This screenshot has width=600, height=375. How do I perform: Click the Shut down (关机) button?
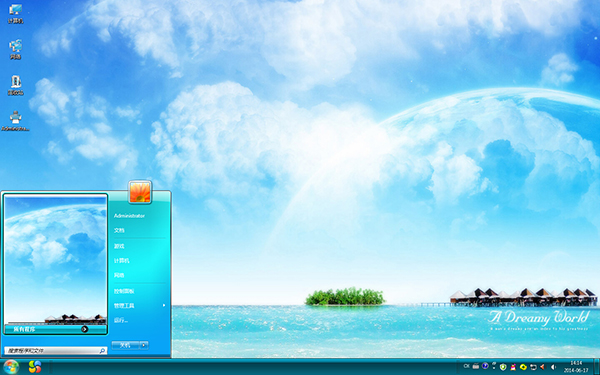tap(125, 345)
